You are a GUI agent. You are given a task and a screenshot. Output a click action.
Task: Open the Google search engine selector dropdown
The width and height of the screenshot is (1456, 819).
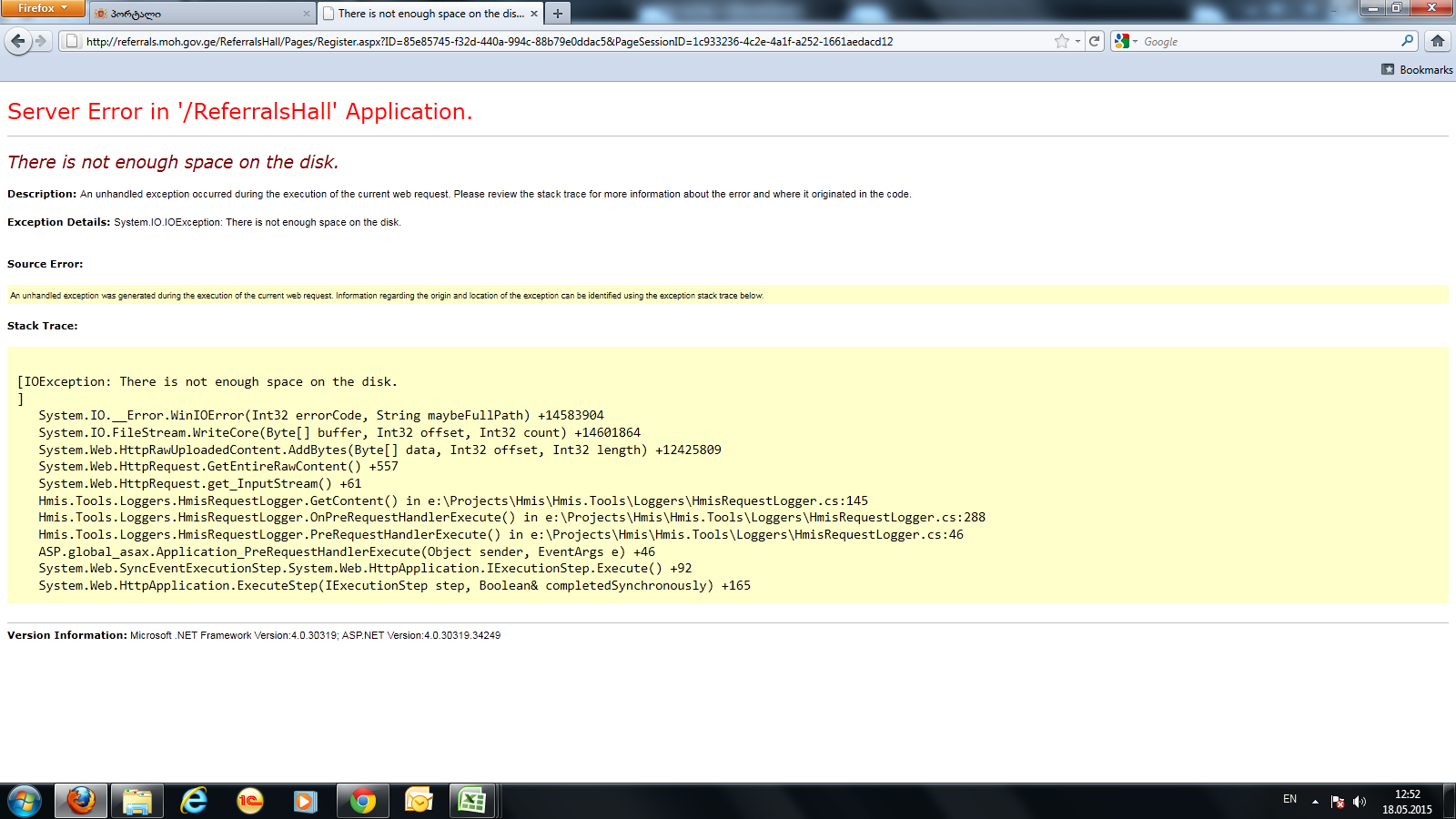pos(1126,41)
